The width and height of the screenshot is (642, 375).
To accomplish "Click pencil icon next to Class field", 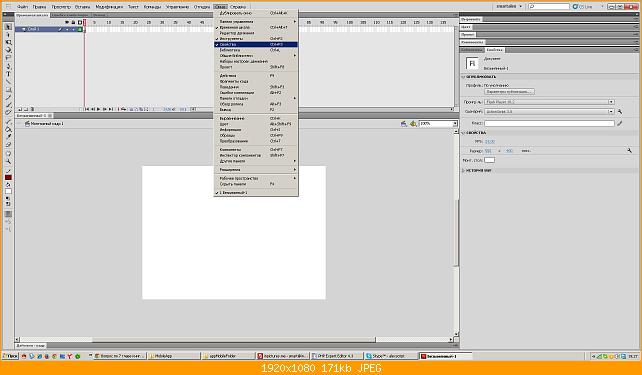I will (620, 123).
